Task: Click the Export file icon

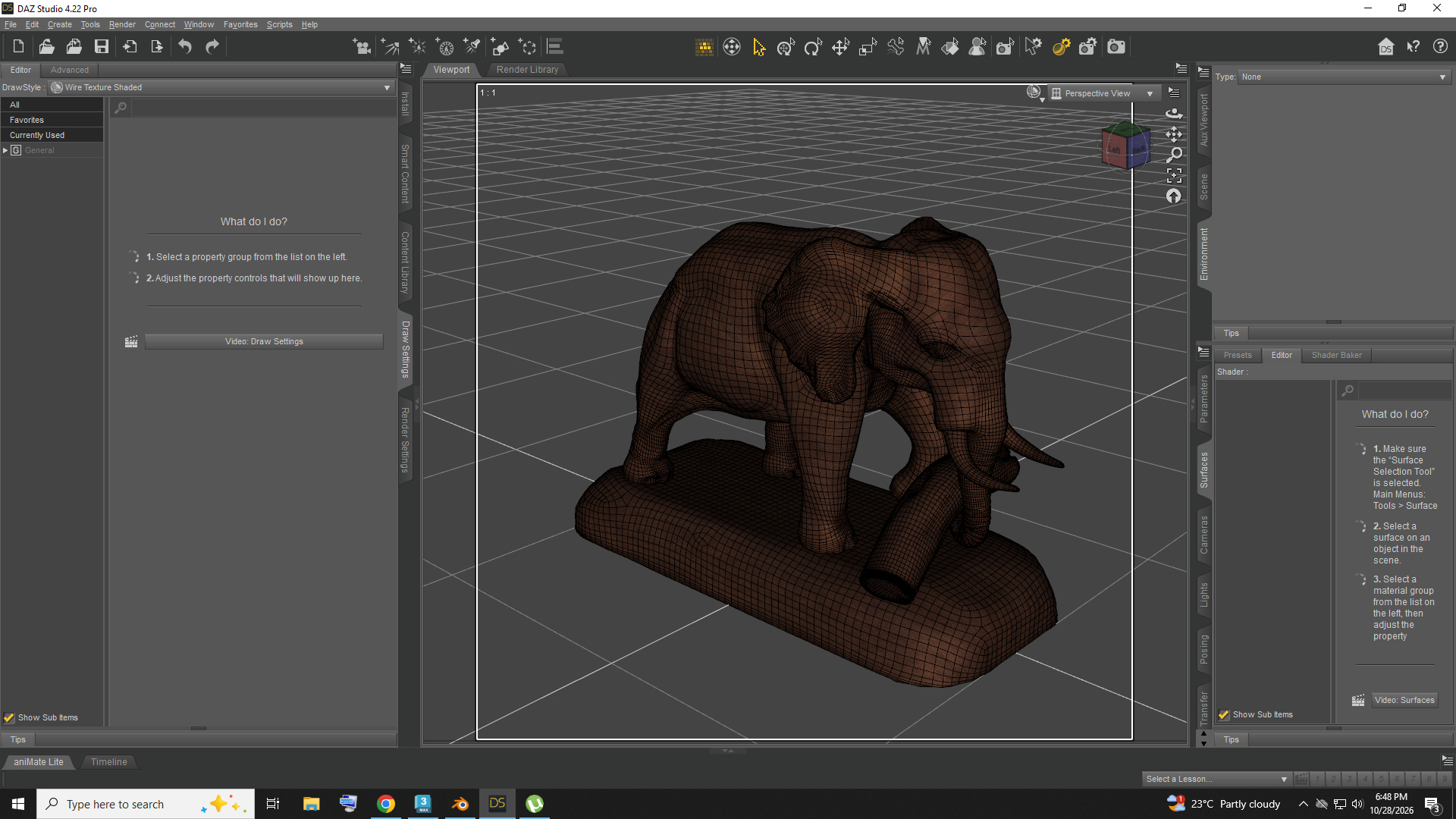Action: (x=157, y=47)
